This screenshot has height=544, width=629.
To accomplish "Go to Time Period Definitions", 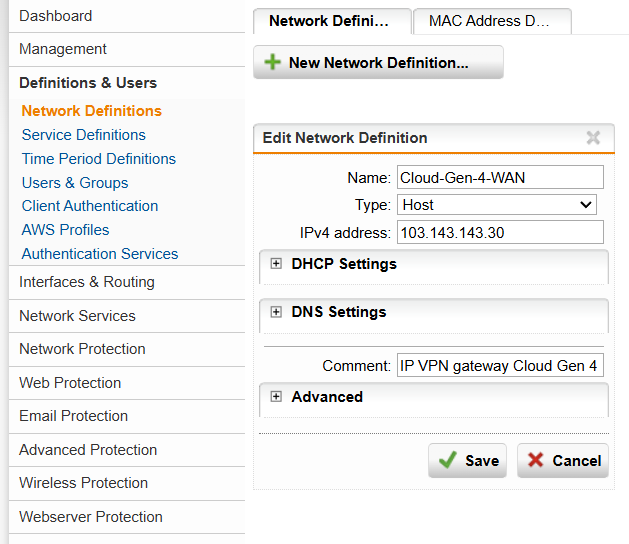I will click(99, 159).
